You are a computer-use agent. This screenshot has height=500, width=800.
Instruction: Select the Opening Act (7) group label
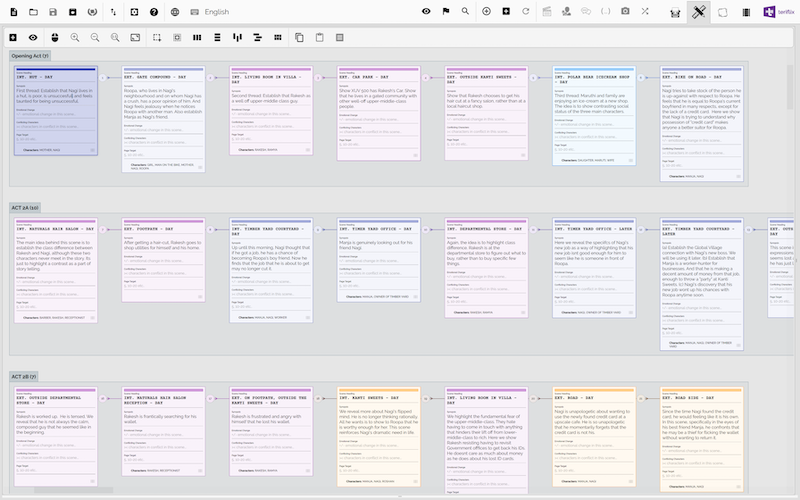(x=30, y=56)
